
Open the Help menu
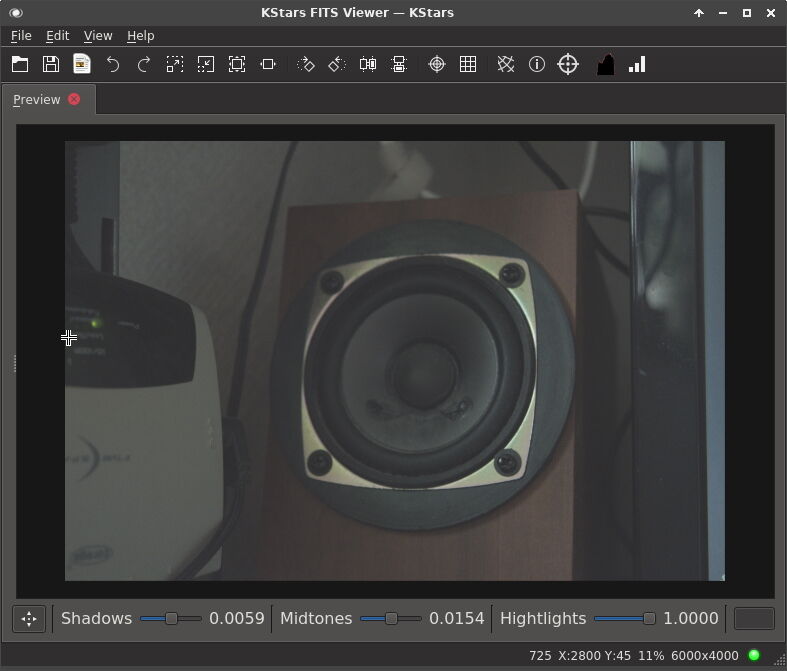pyautogui.click(x=140, y=35)
